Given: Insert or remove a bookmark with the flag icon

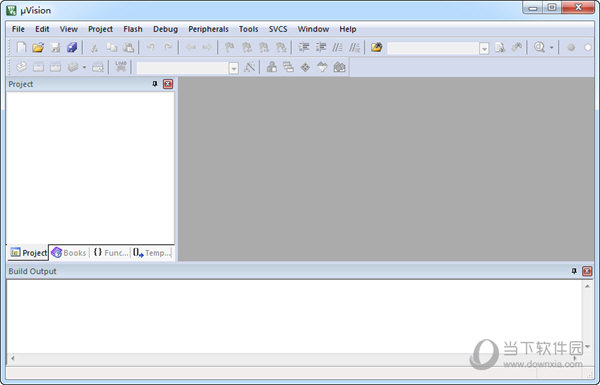Looking at the screenshot, I should point(229,47).
